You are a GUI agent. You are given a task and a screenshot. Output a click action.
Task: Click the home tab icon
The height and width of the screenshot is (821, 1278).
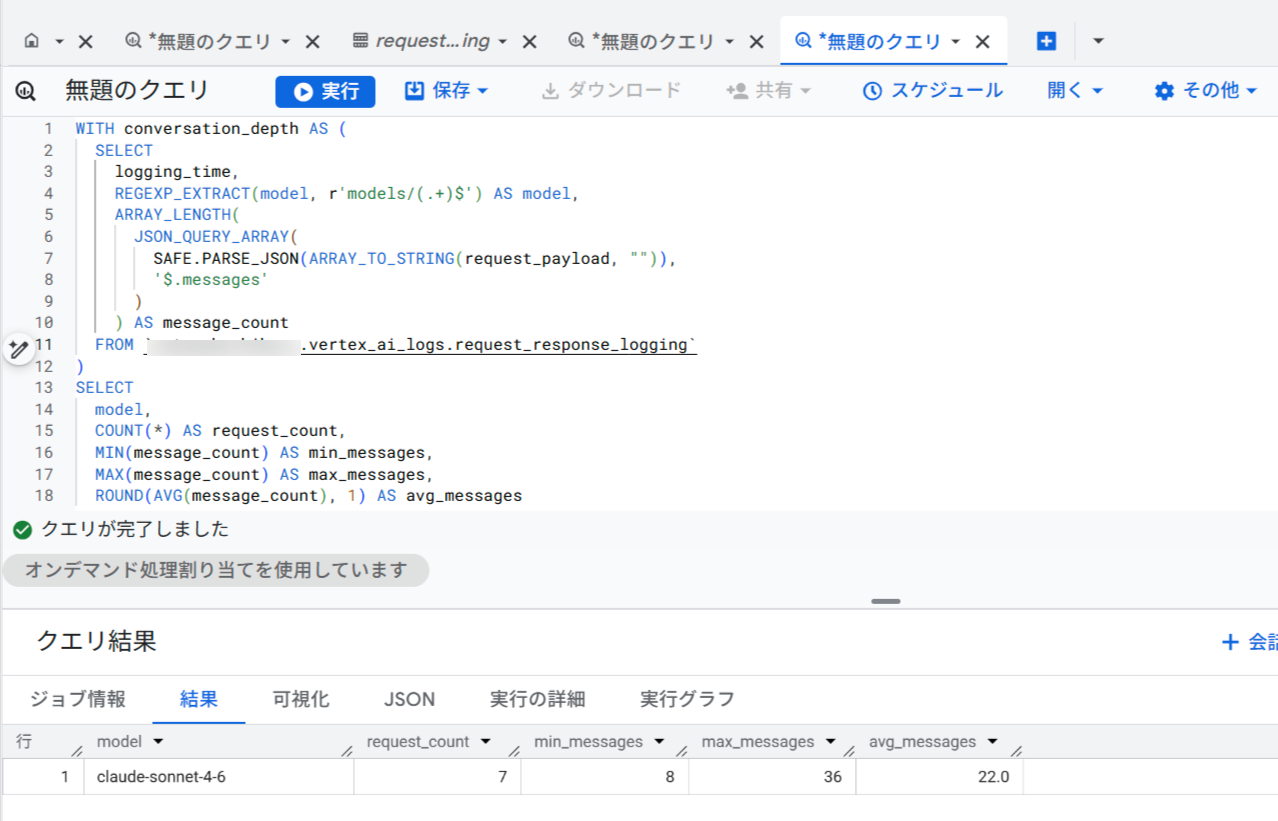tap(31, 41)
